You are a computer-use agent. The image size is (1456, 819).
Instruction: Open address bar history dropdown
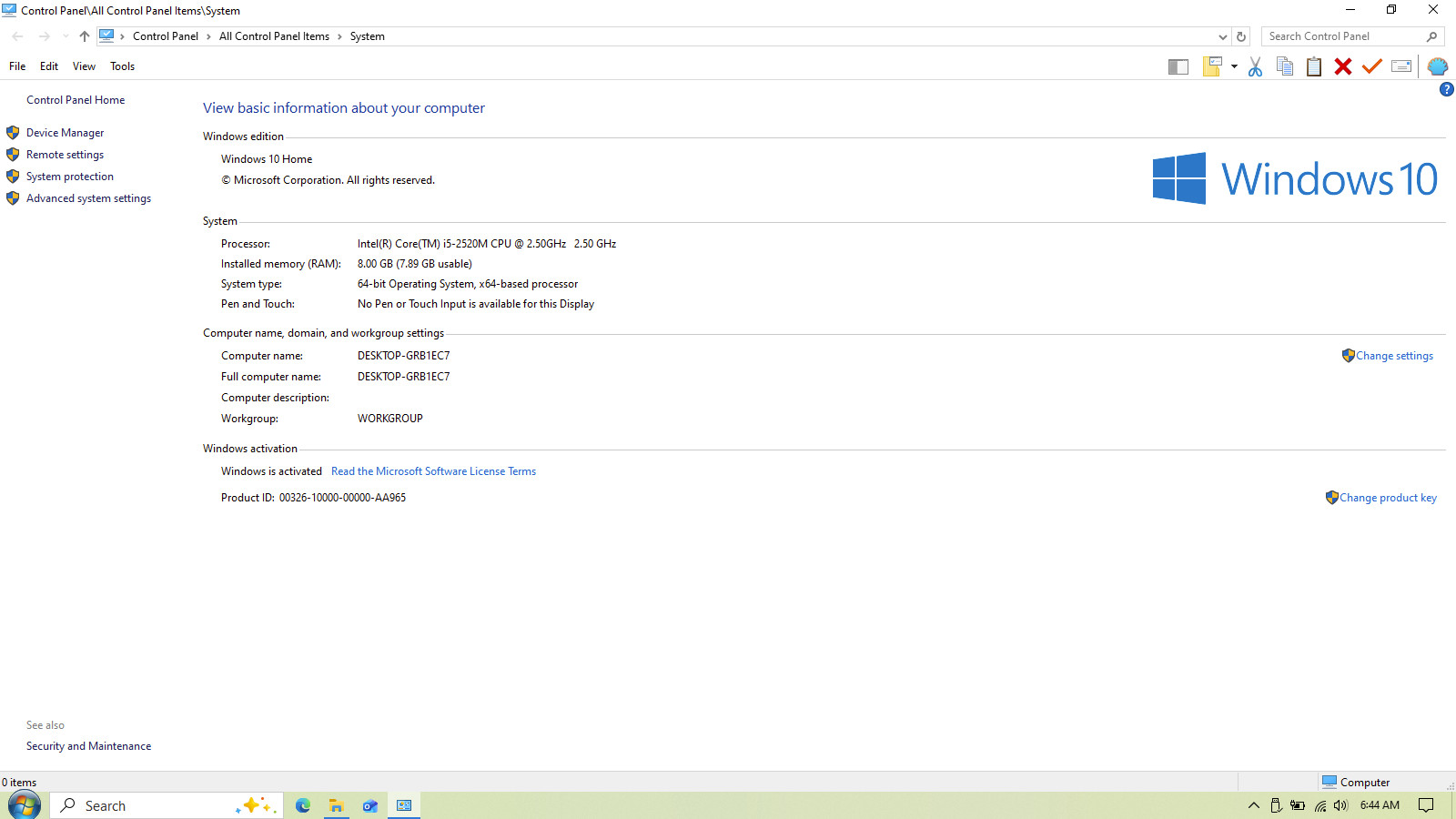pyautogui.click(x=1223, y=36)
